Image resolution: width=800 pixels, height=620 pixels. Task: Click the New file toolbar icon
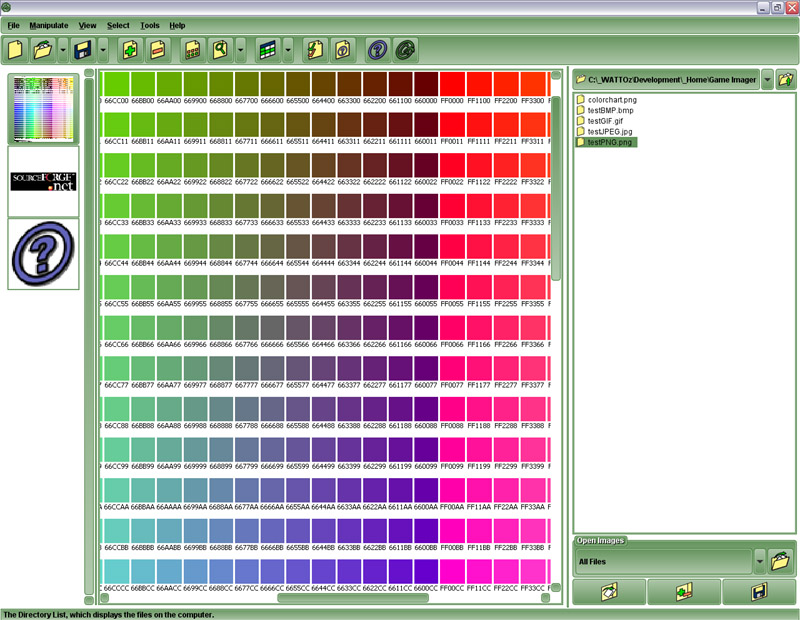[x=16, y=48]
